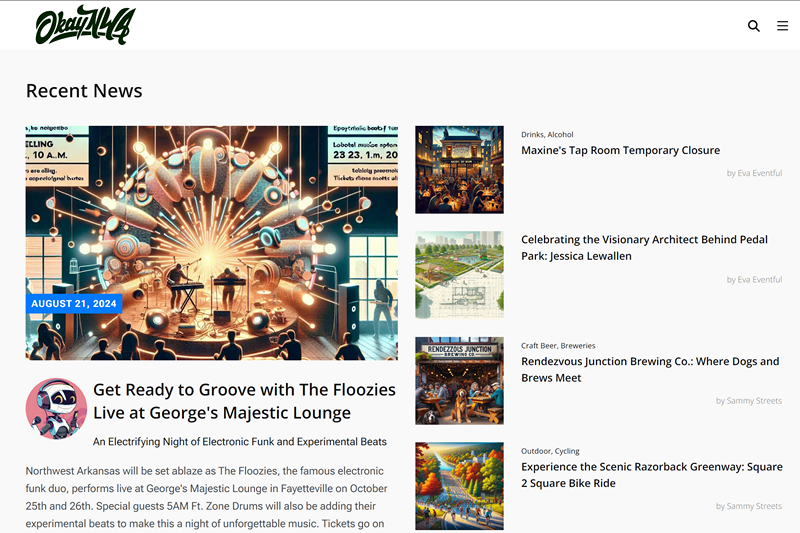Click author Sammy Streets under Rendezvous article
800x533 pixels.
point(748,401)
